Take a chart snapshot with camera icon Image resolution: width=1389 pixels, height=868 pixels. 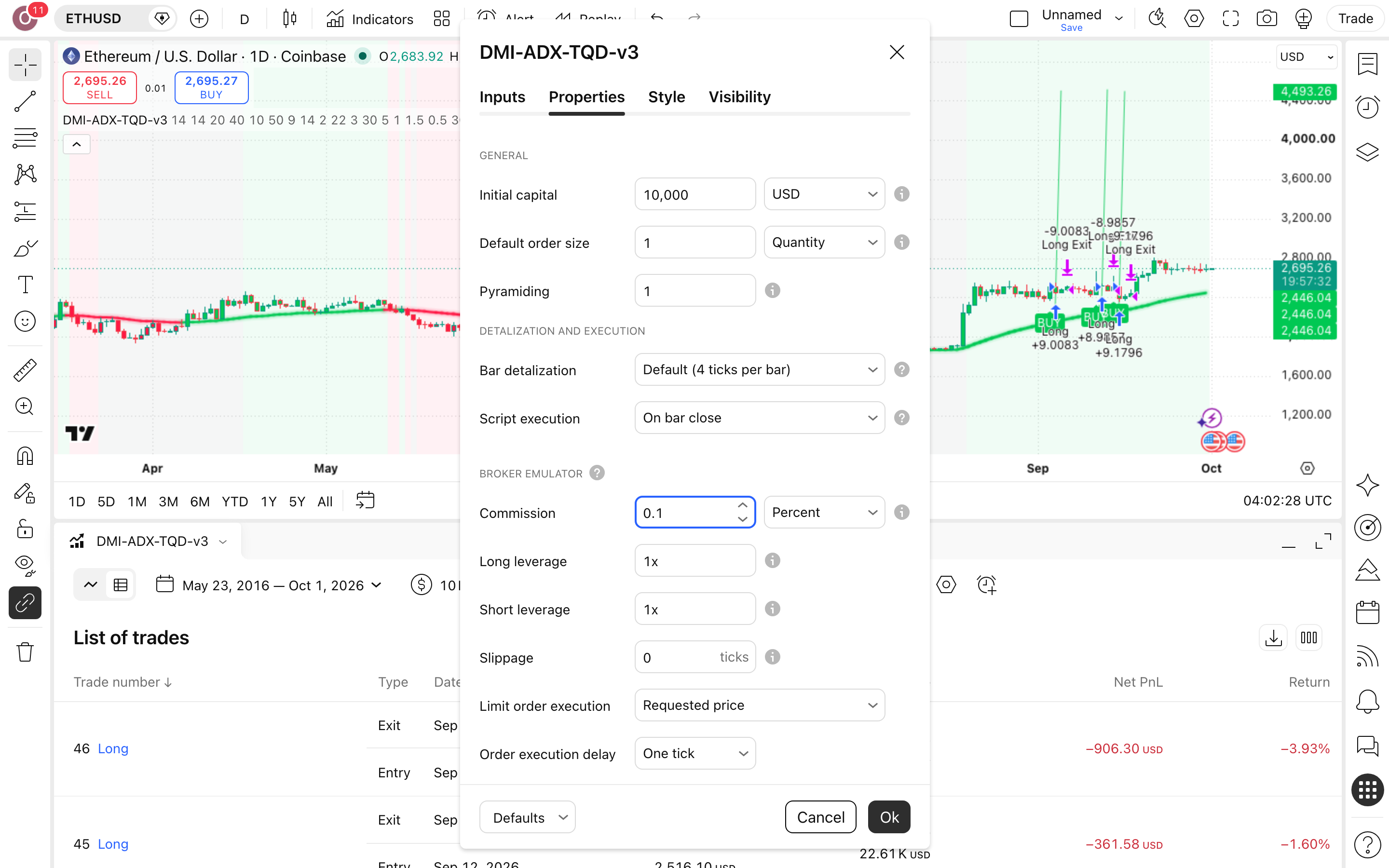(1267, 19)
